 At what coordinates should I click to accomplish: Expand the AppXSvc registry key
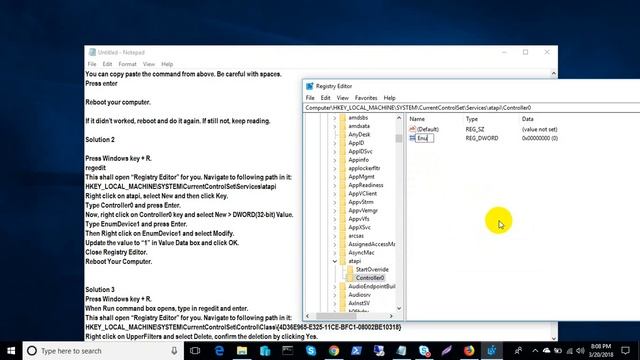(x=335, y=227)
